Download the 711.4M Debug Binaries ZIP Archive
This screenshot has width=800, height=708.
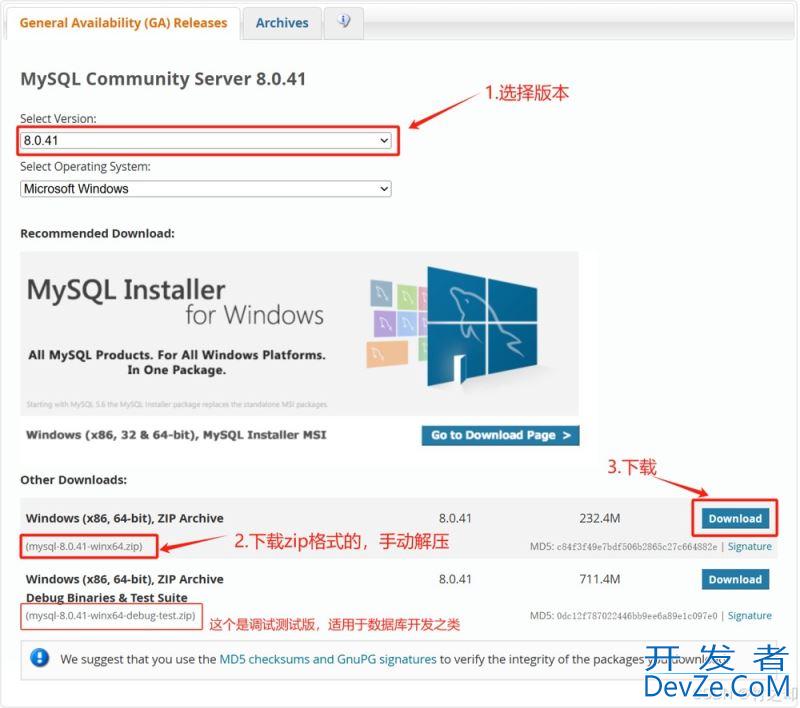click(x=735, y=579)
